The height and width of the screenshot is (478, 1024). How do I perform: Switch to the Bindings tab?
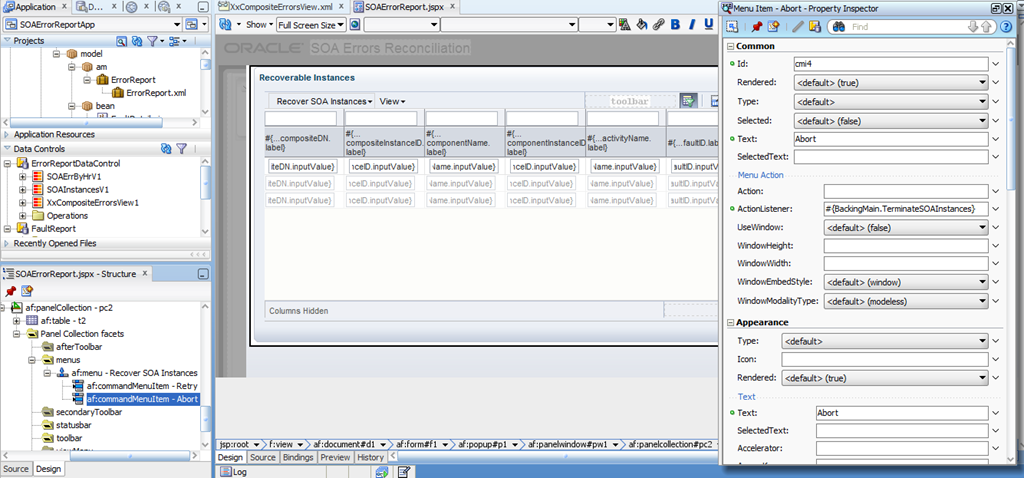click(298, 457)
